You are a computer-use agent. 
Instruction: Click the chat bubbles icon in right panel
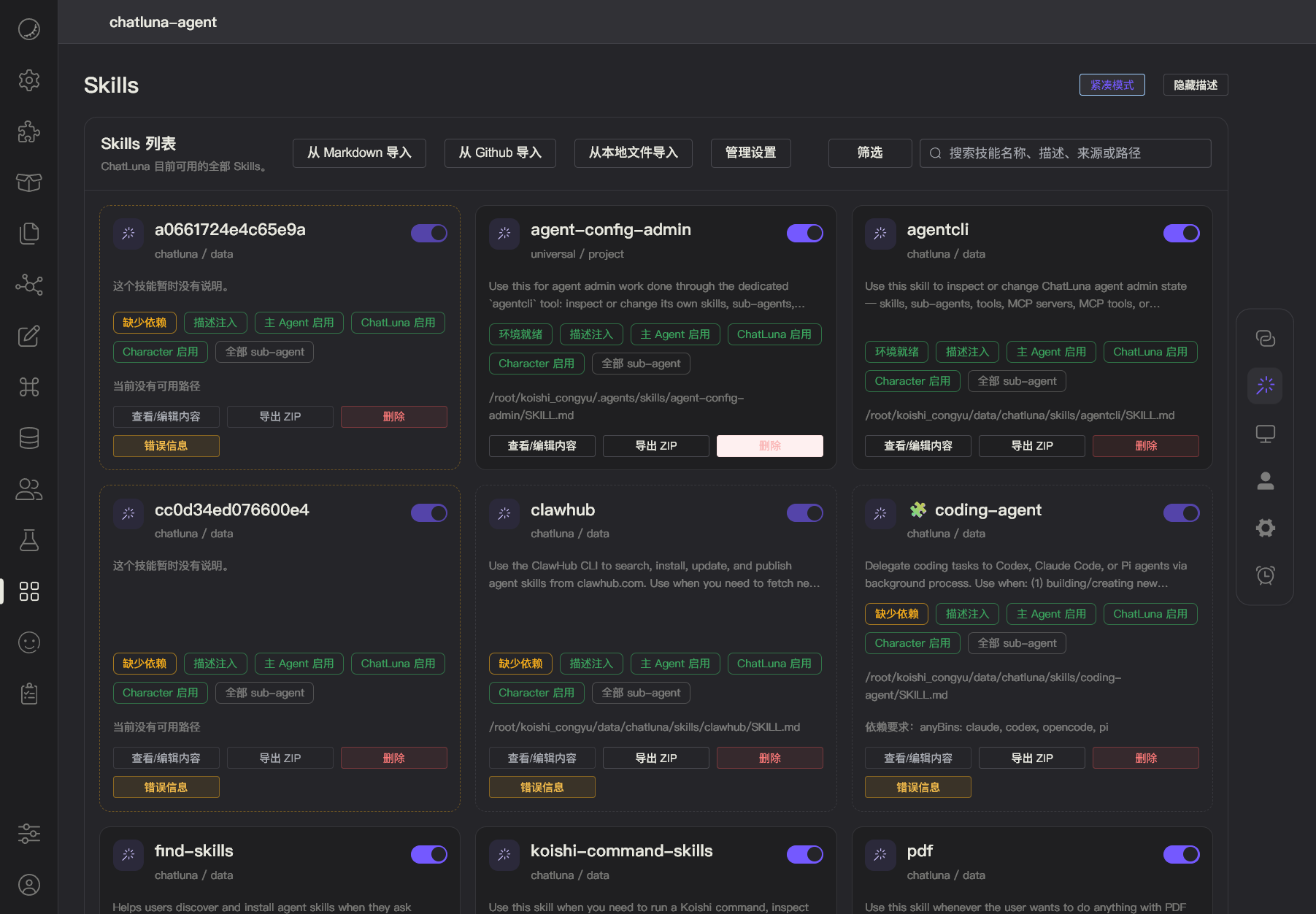click(x=1265, y=338)
